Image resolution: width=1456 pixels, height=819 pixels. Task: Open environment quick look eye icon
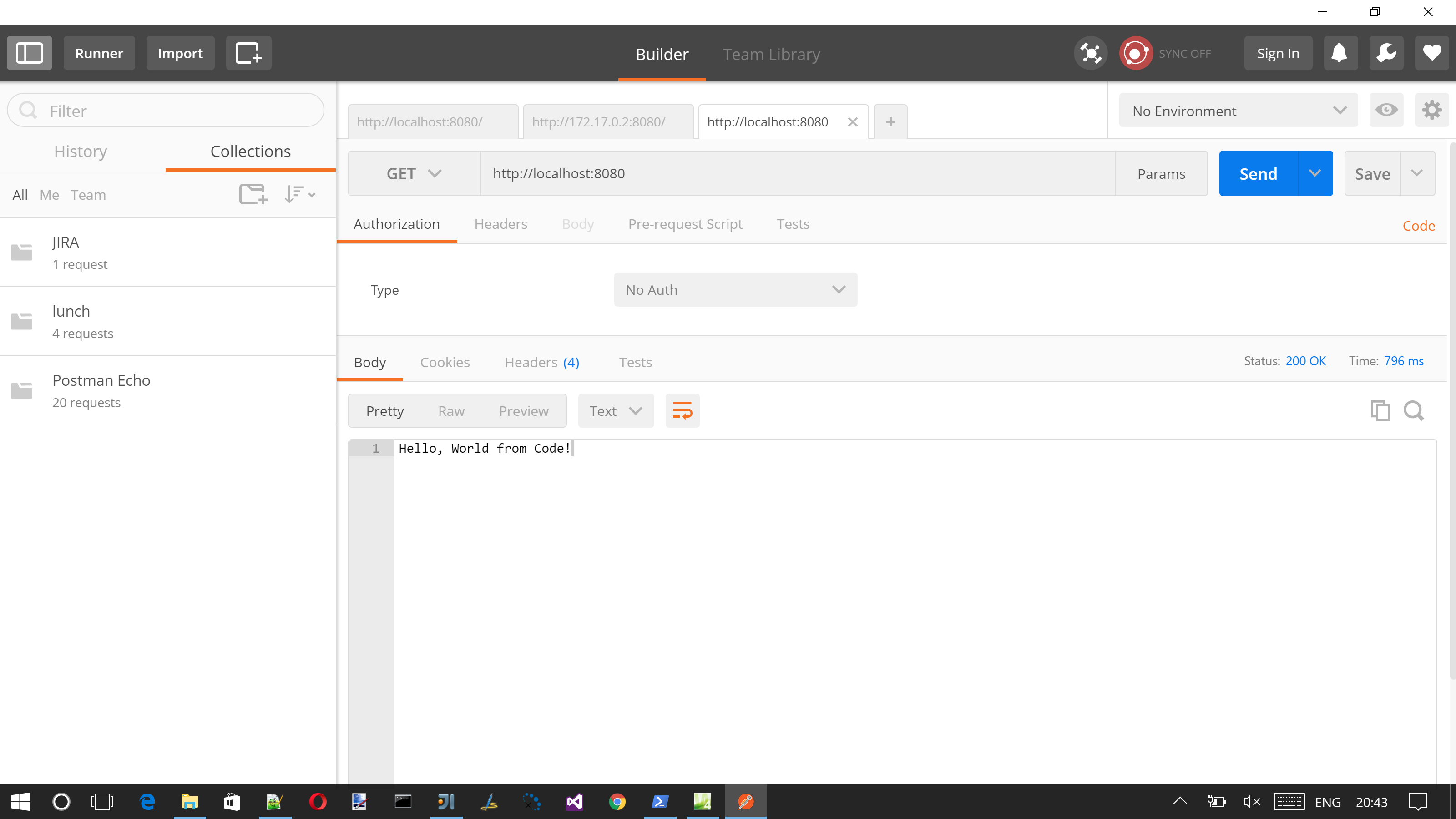point(1386,110)
